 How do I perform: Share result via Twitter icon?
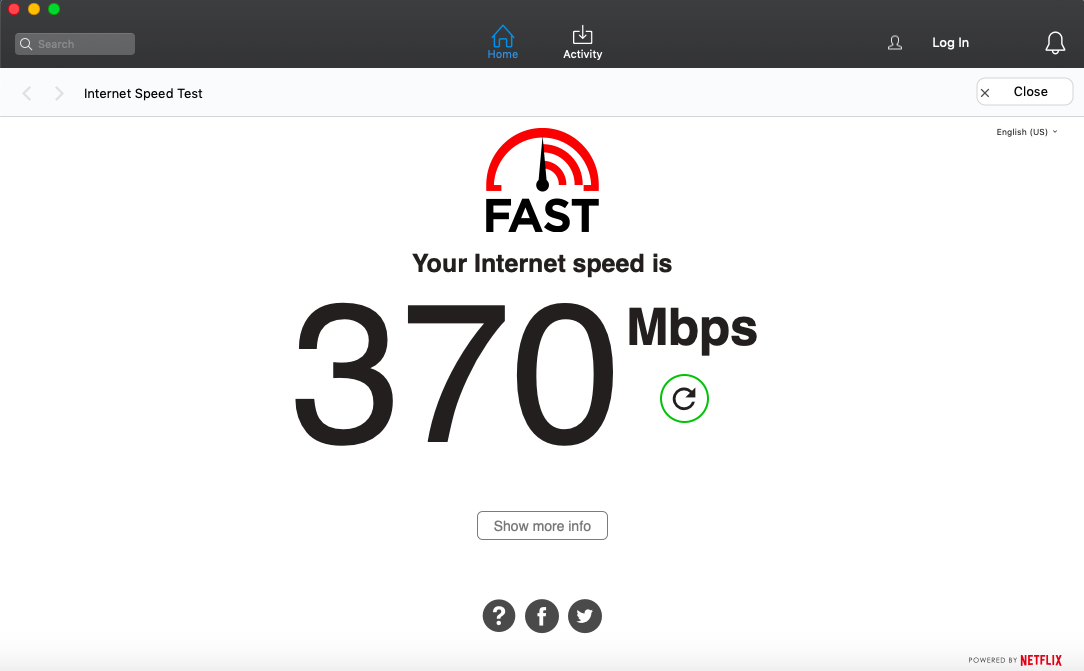(585, 615)
